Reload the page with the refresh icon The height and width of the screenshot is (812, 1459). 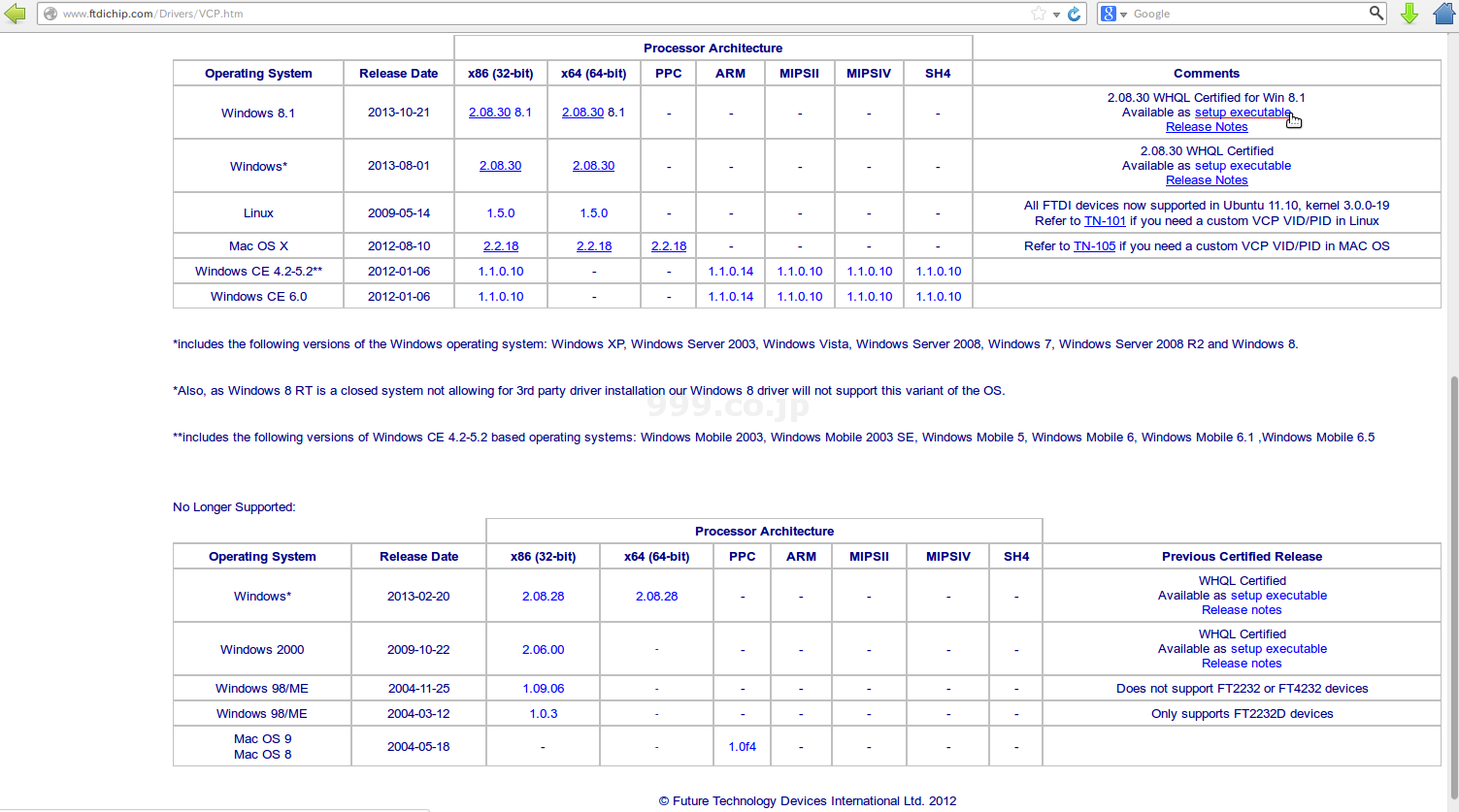pos(1074,14)
